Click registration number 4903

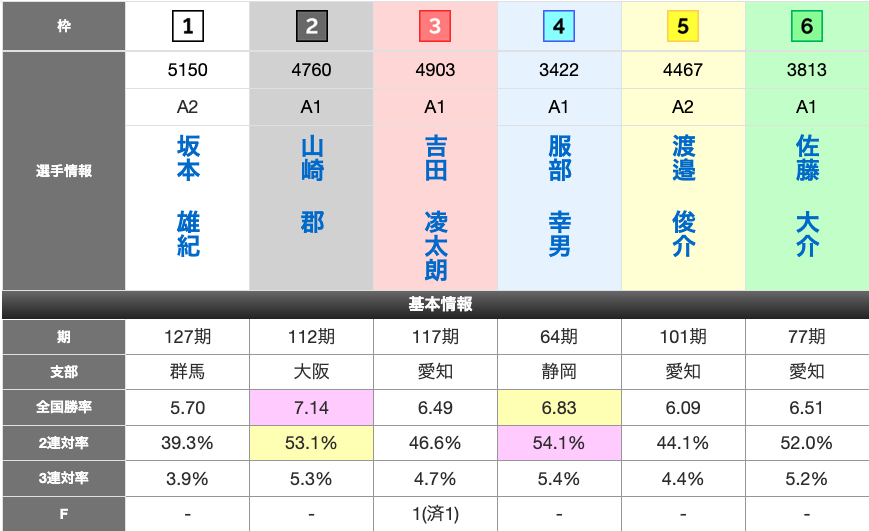point(435,71)
